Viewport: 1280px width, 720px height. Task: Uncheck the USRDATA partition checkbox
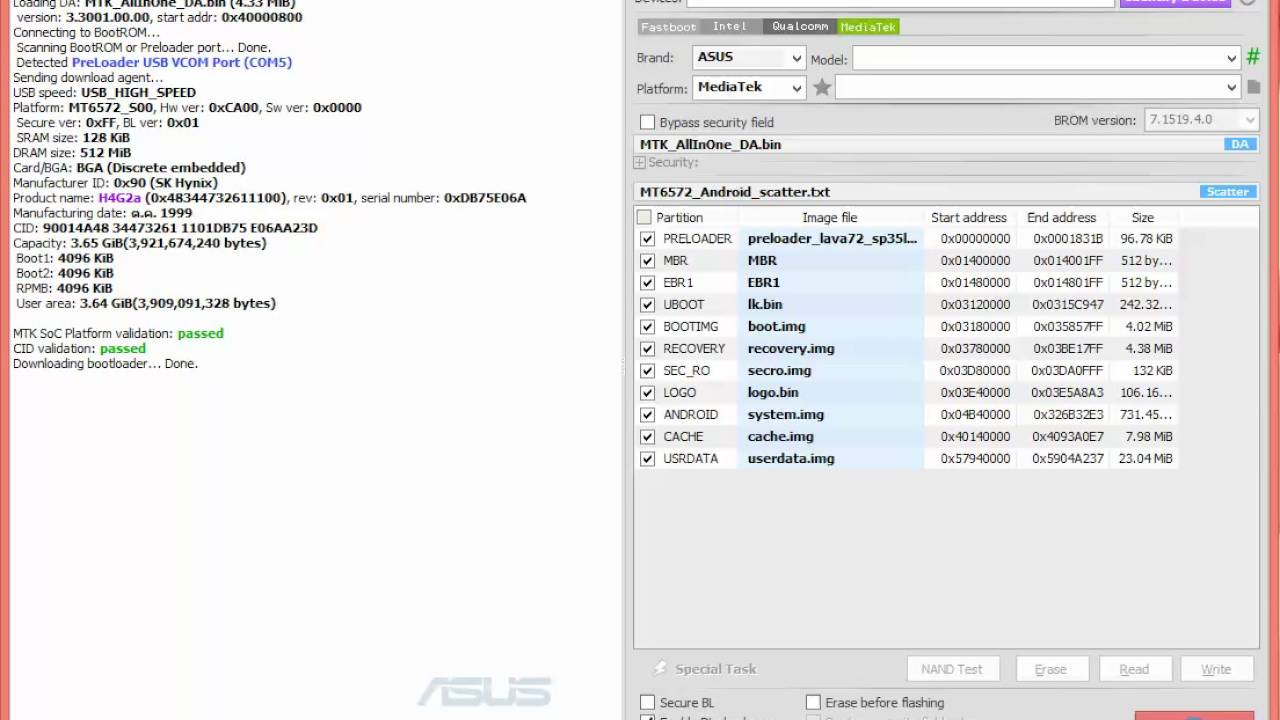[x=647, y=459]
